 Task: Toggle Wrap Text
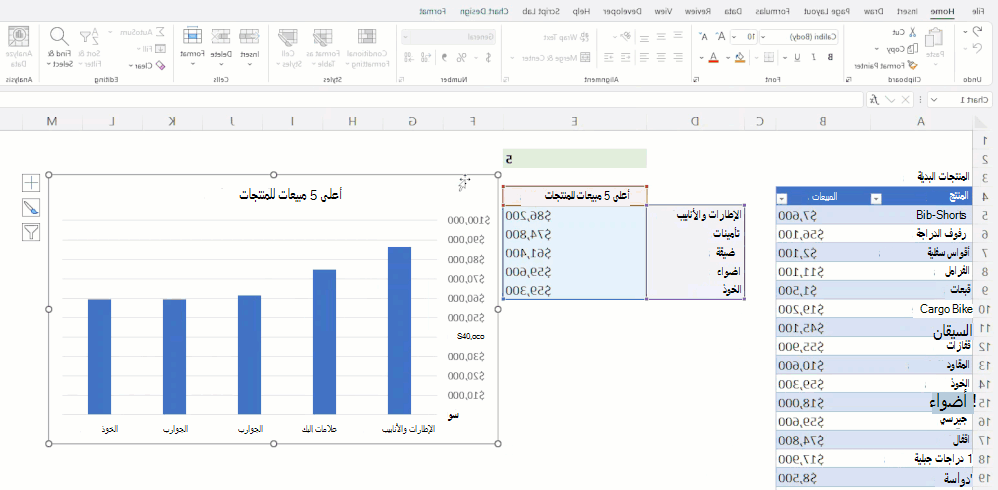click(x=566, y=37)
